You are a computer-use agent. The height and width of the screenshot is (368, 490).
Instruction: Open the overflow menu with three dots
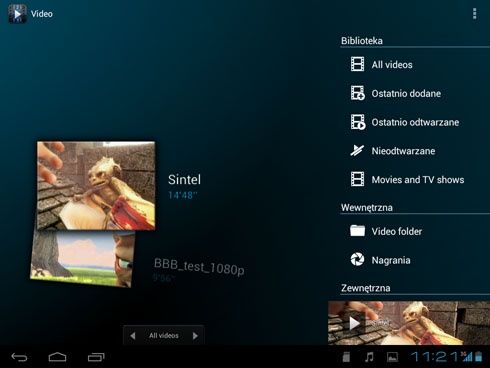pyautogui.click(x=474, y=14)
